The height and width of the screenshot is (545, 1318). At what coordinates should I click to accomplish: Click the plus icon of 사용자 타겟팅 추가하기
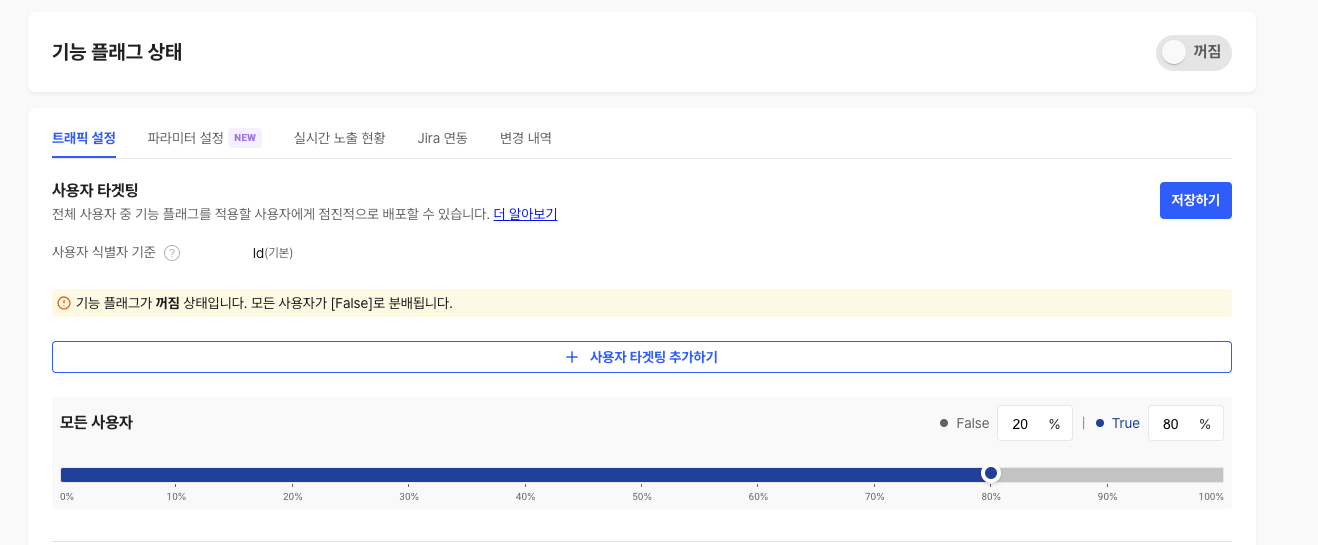point(572,357)
